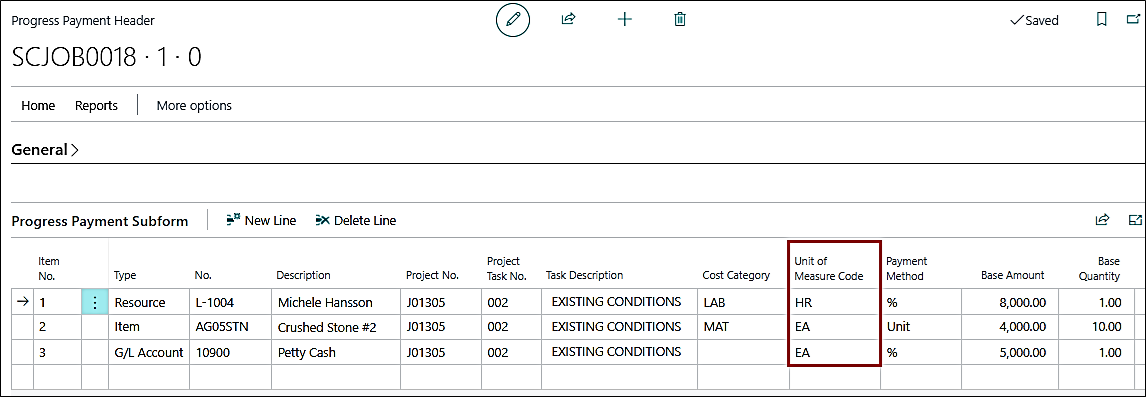Click the share icon in header
Viewport: 1146px width, 397px height.
pyautogui.click(x=568, y=20)
